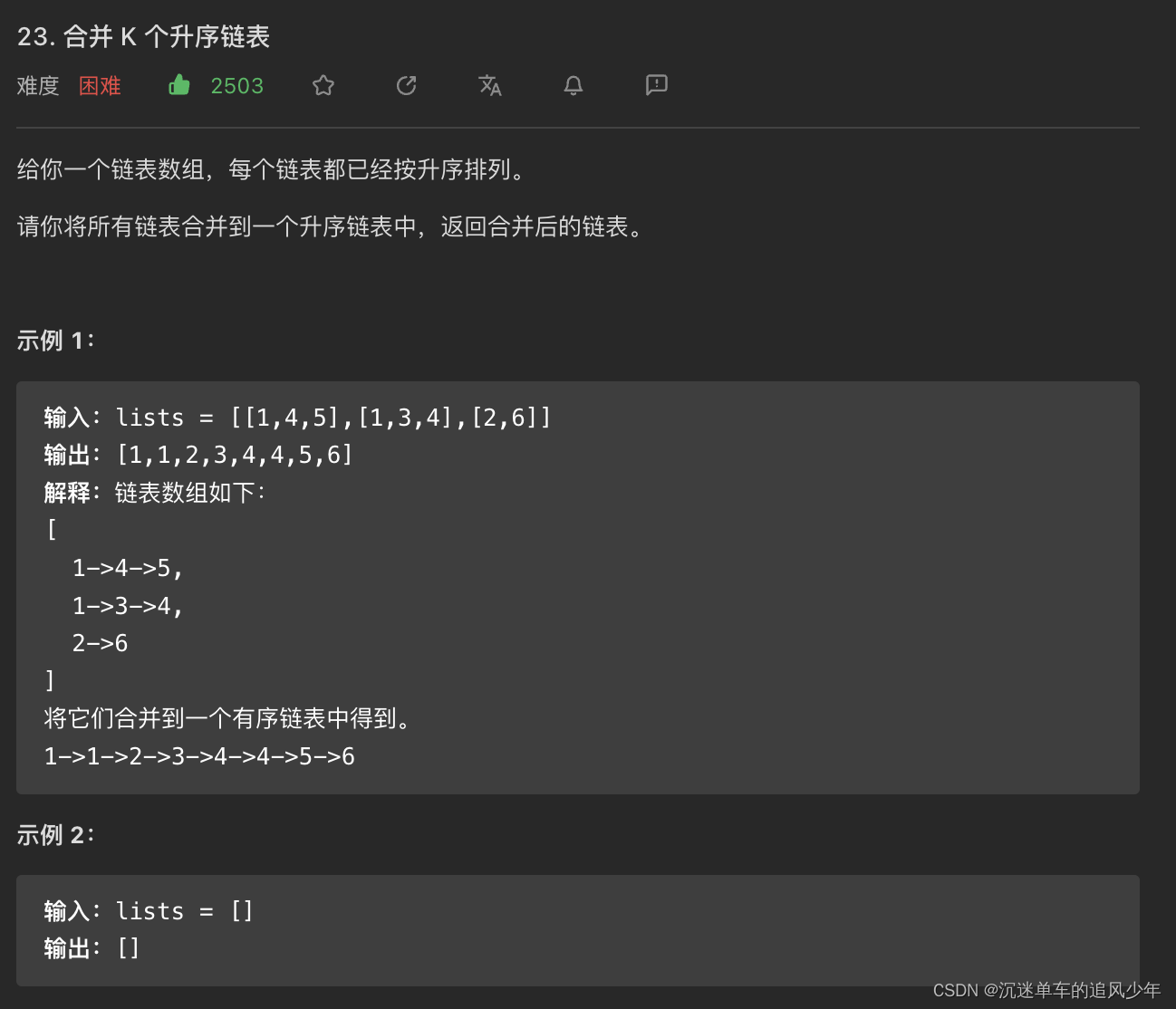Click the example 2 input lists = []
This screenshot has height=1009, width=1176.
point(149,911)
